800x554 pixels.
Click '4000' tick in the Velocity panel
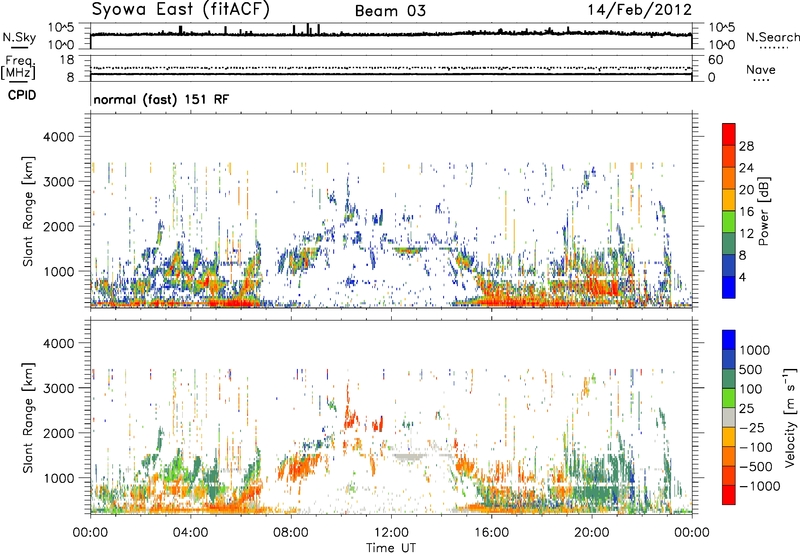click(x=59, y=343)
